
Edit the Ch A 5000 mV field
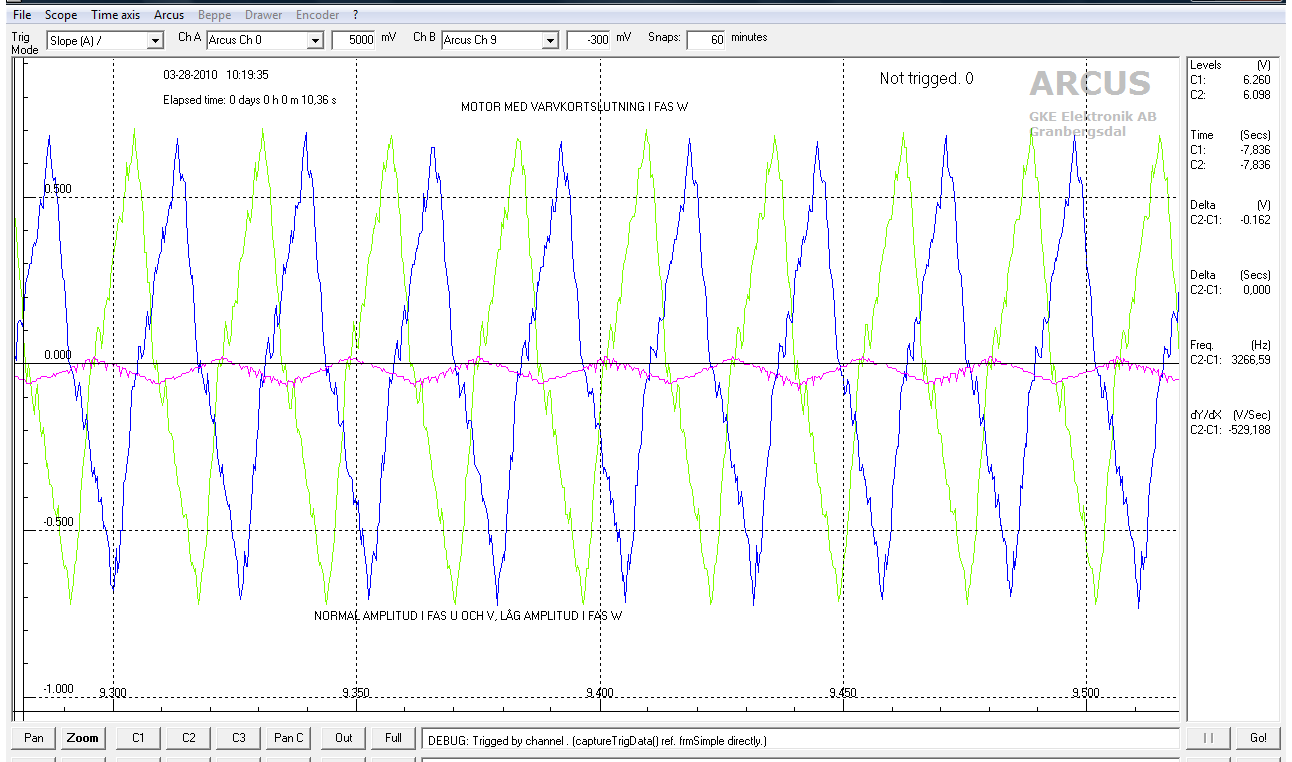(x=354, y=40)
